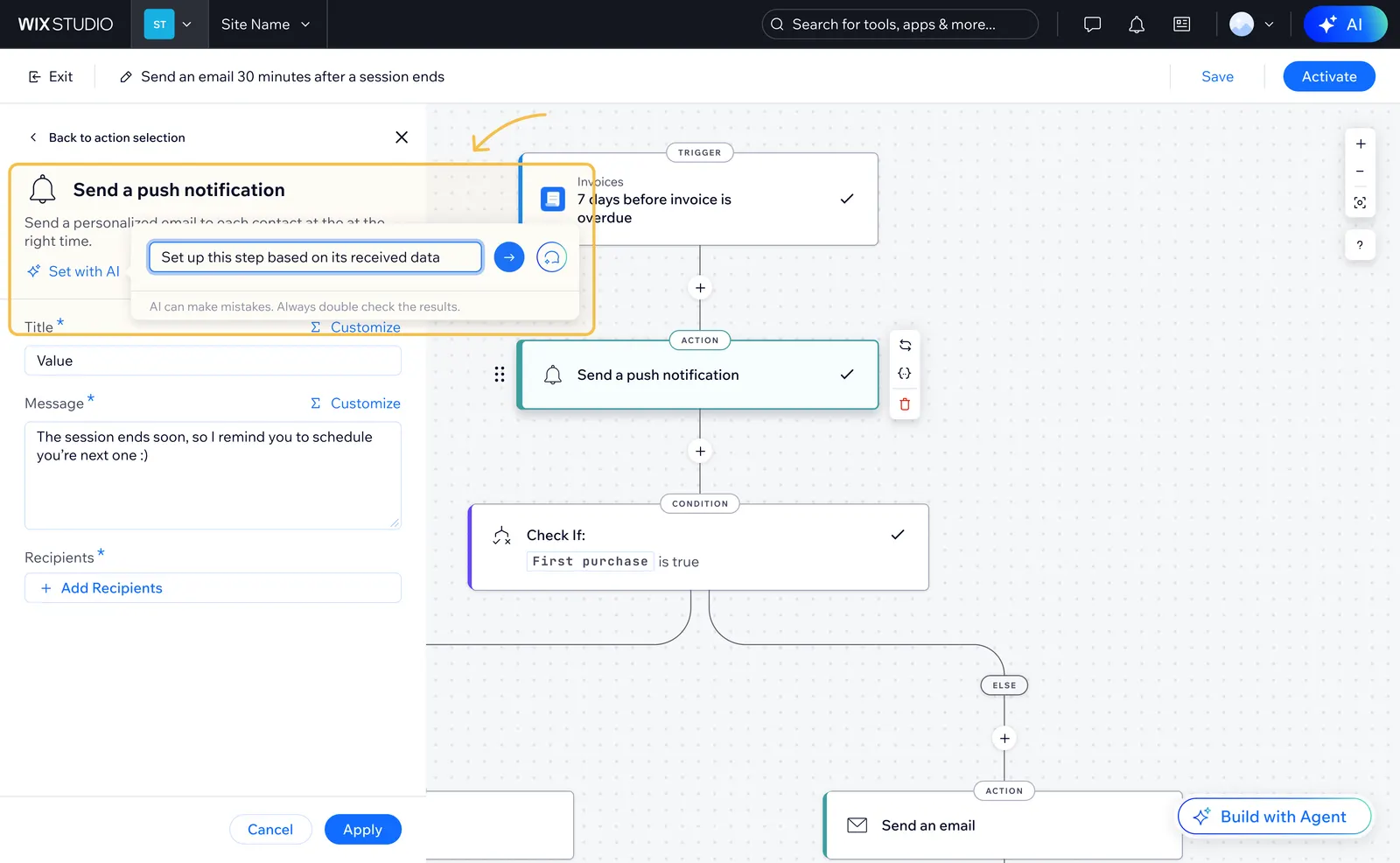Image resolution: width=1400 pixels, height=863 pixels.
Task: Click the bell icon in panel heading
Action: click(x=42, y=189)
